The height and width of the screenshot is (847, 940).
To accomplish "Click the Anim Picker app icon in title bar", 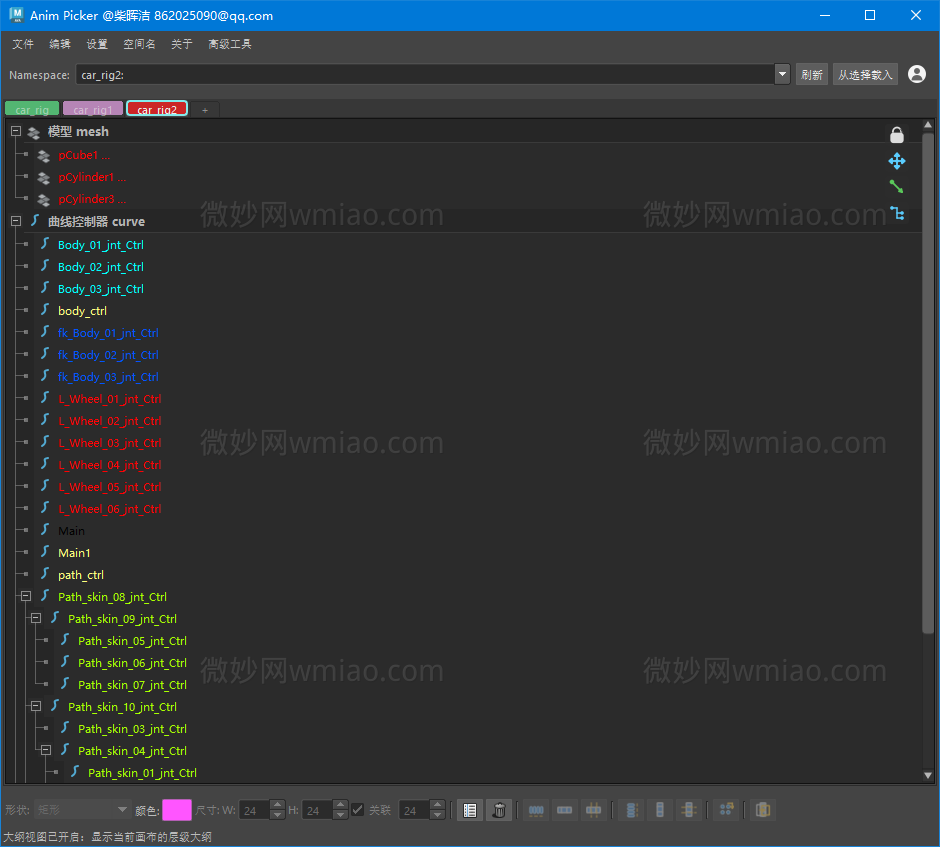I will [x=16, y=15].
